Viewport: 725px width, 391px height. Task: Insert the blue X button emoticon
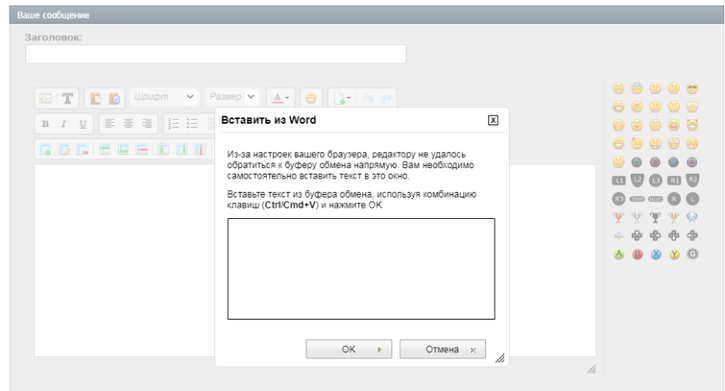[656, 254]
